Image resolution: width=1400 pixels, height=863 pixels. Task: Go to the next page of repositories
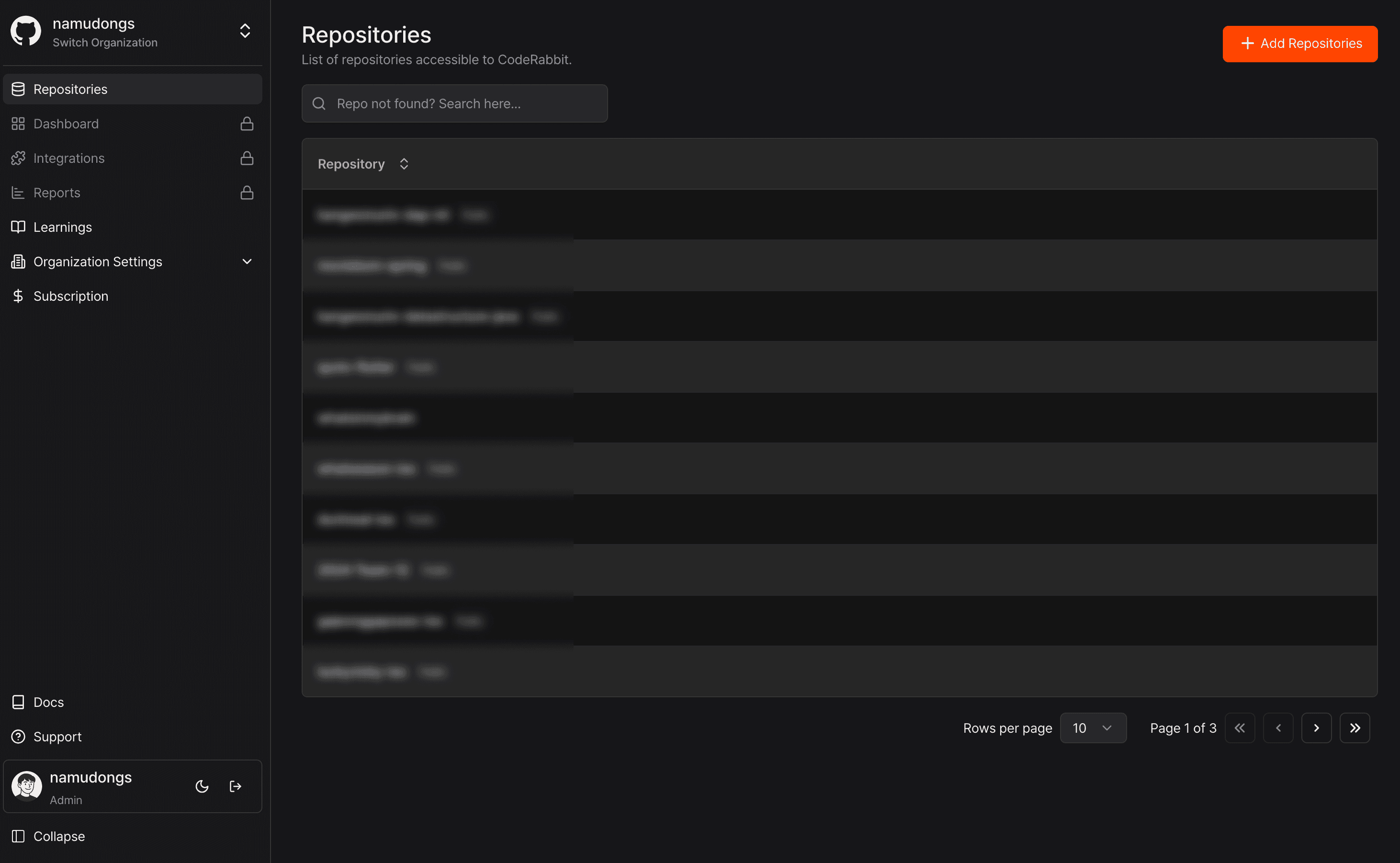[x=1316, y=728]
